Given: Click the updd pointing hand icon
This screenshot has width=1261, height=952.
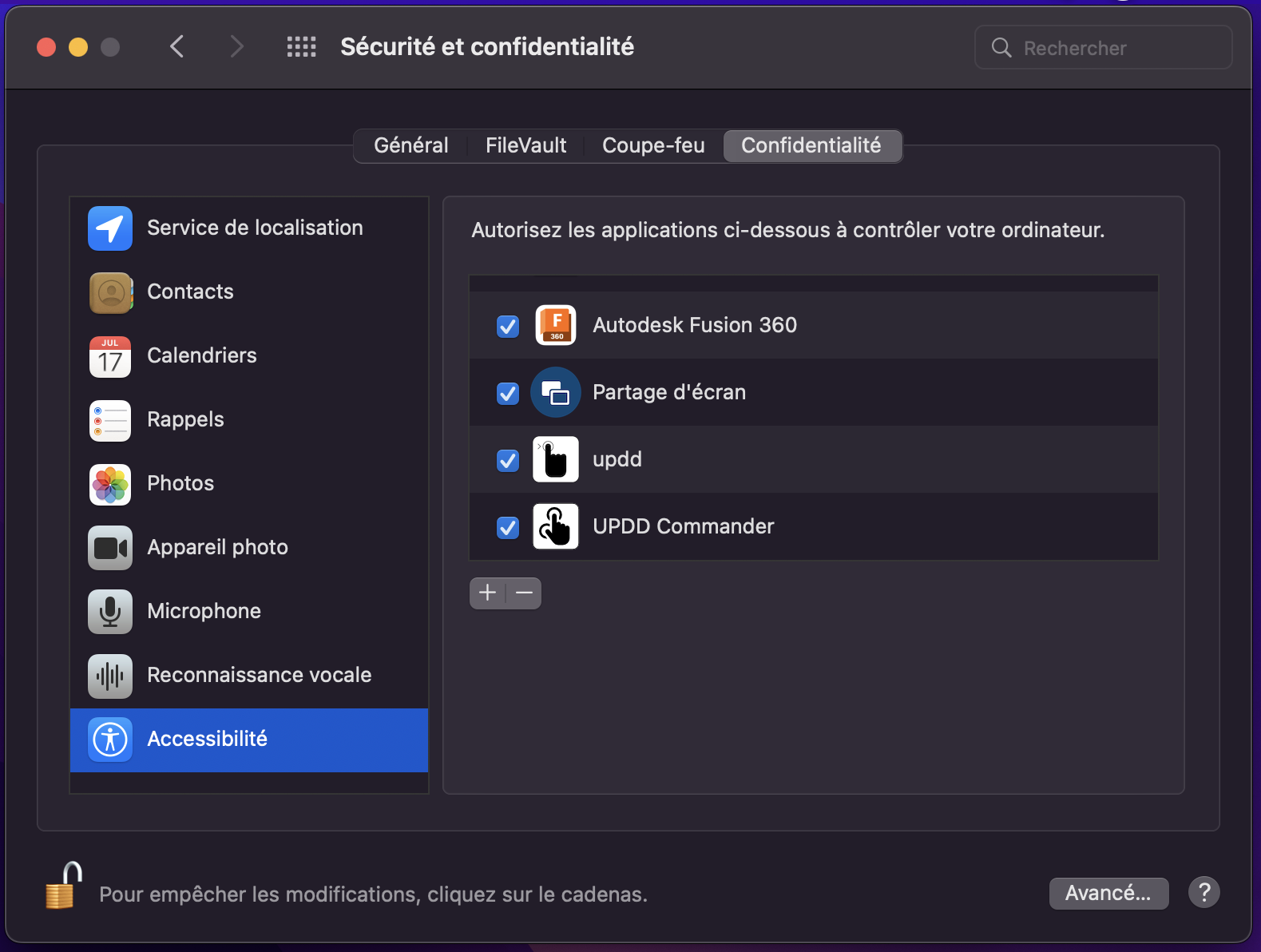Looking at the screenshot, I should (x=556, y=459).
